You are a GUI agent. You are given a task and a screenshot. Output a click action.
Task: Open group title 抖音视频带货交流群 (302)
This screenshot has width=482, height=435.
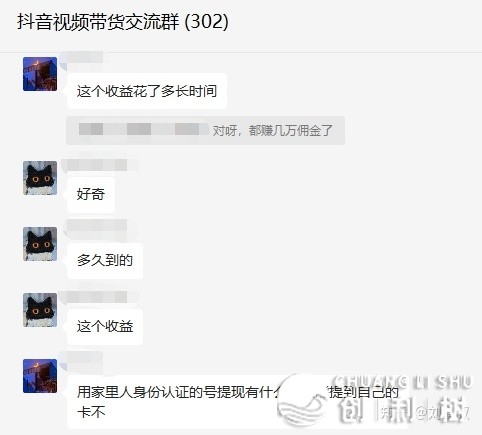tap(123, 22)
